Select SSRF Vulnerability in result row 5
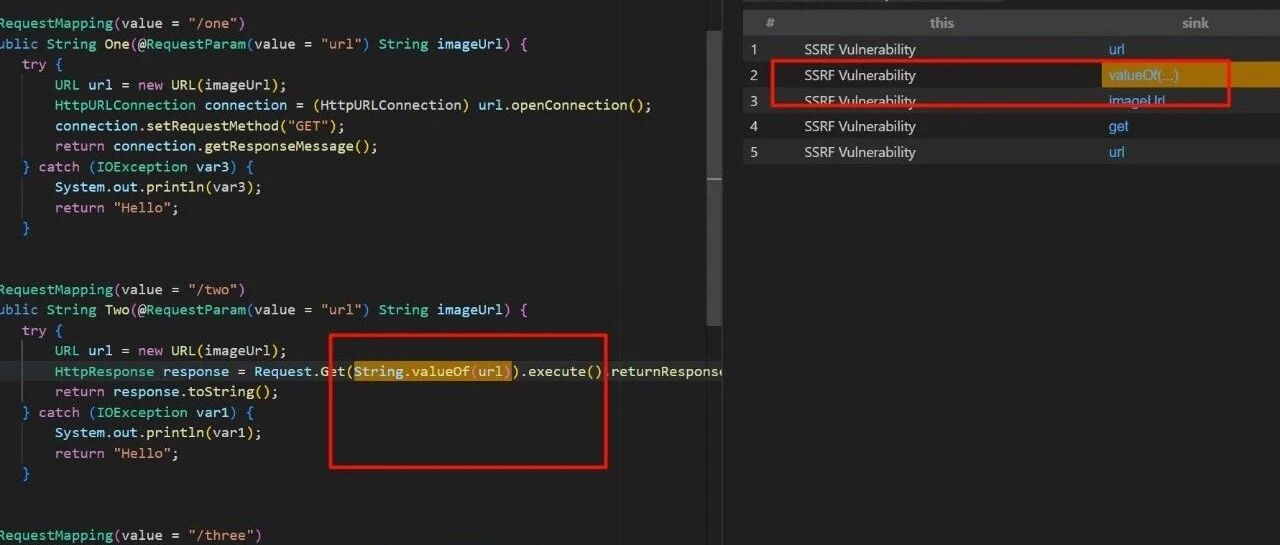Screen dimensions: 1280x545 coord(859,152)
